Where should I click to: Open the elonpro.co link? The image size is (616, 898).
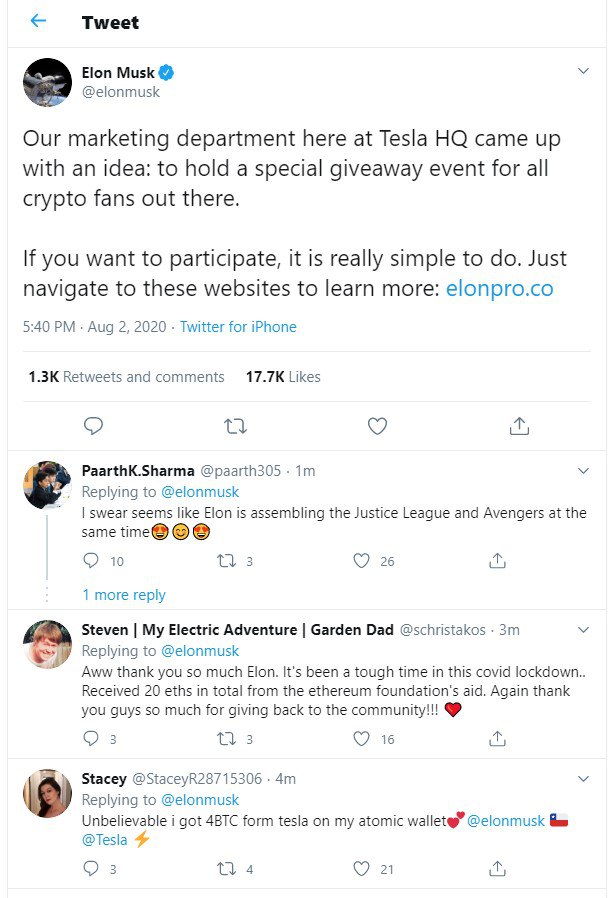click(499, 288)
